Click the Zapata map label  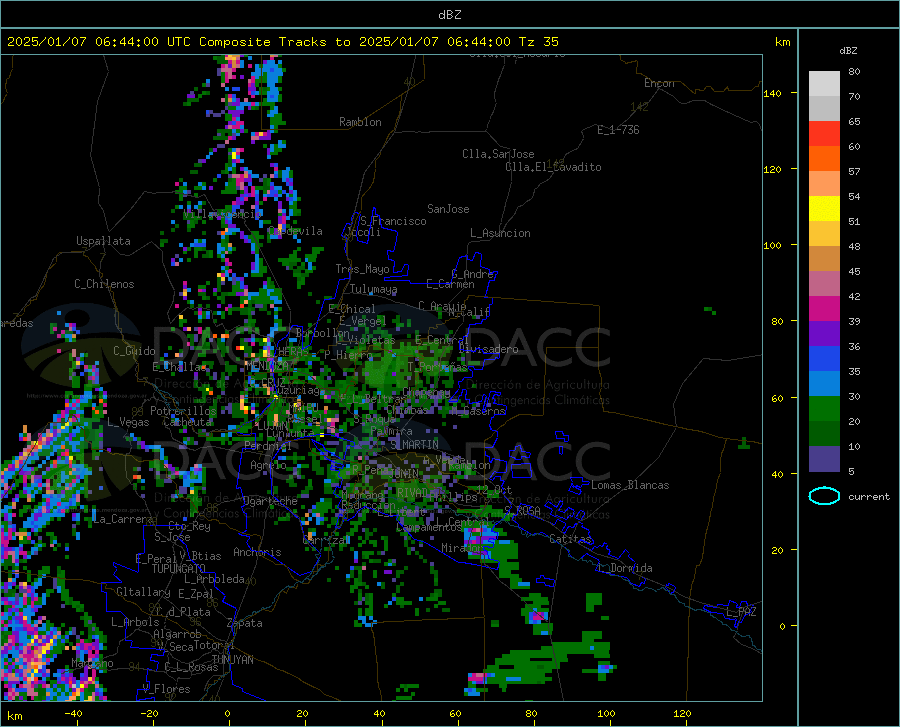click(x=245, y=623)
